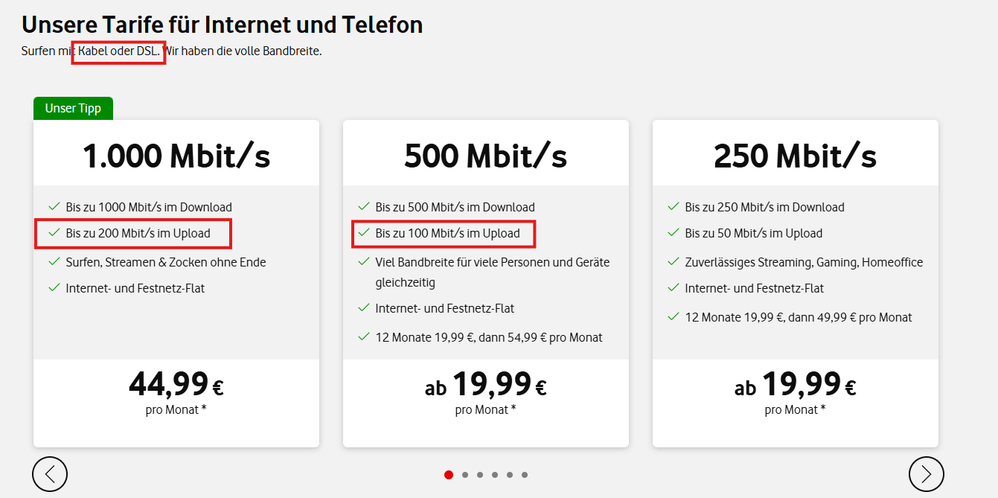Choose the 250 Mbit/s tariff heading

coord(795,156)
